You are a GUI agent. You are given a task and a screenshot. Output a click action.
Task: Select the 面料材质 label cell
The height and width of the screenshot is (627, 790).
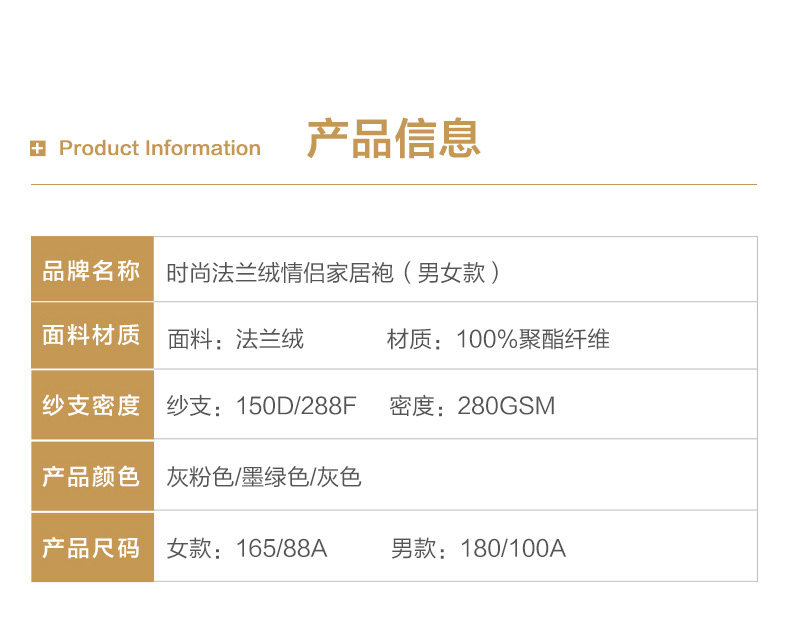point(92,336)
